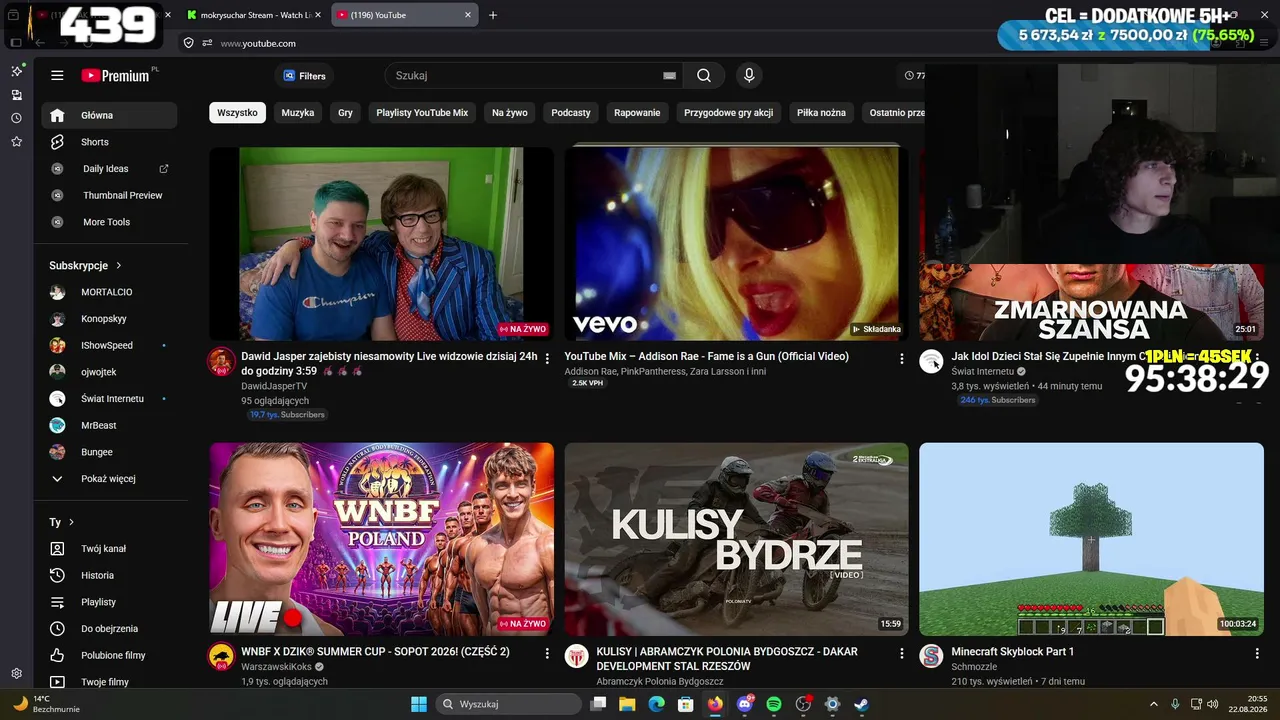Show hidden system tray icons
Image resolution: width=1280 pixels, height=720 pixels.
click(1153, 704)
